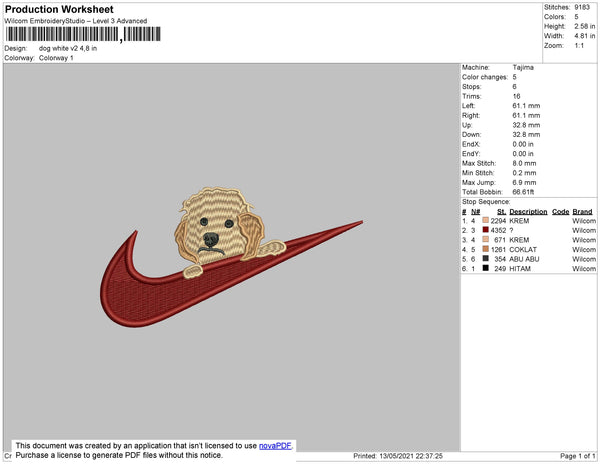Viewport: 600px width, 464px height.
Task: Select the COKLAT color swatch
Action: pyautogui.click(x=486, y=249)
